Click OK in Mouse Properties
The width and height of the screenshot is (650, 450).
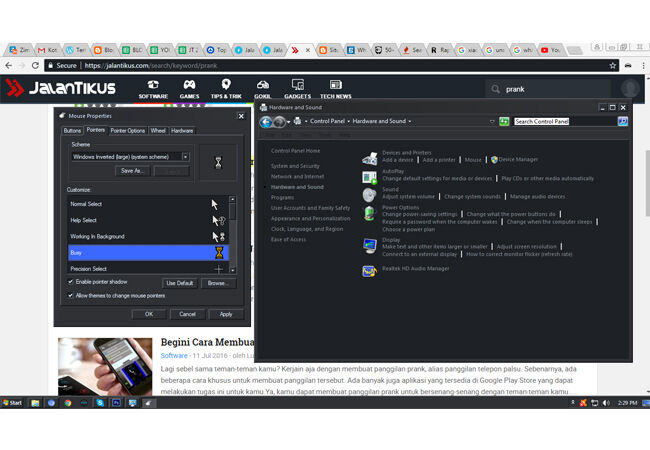click(149, 314)
